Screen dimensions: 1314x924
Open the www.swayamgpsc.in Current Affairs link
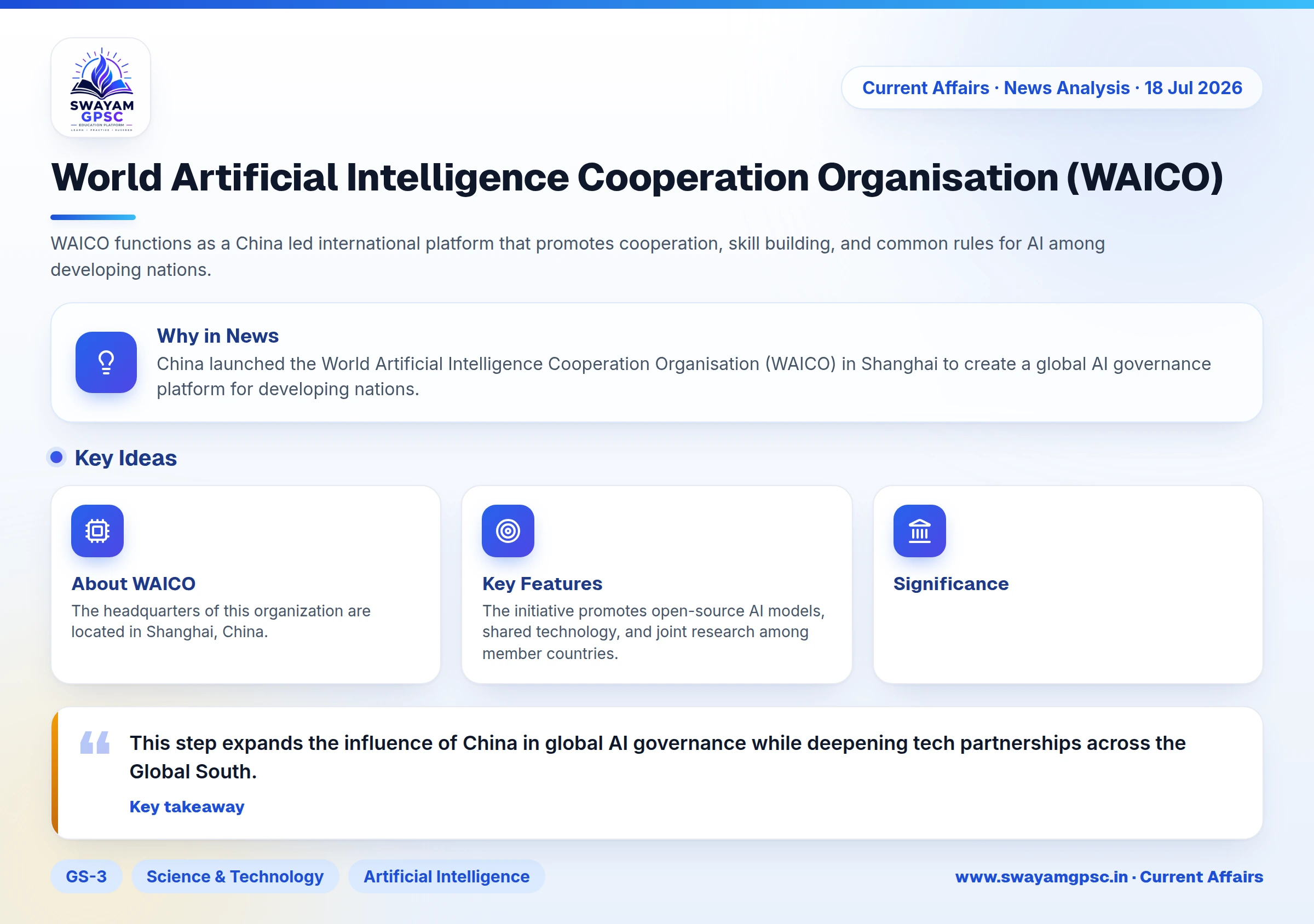tap(1109, 876)
